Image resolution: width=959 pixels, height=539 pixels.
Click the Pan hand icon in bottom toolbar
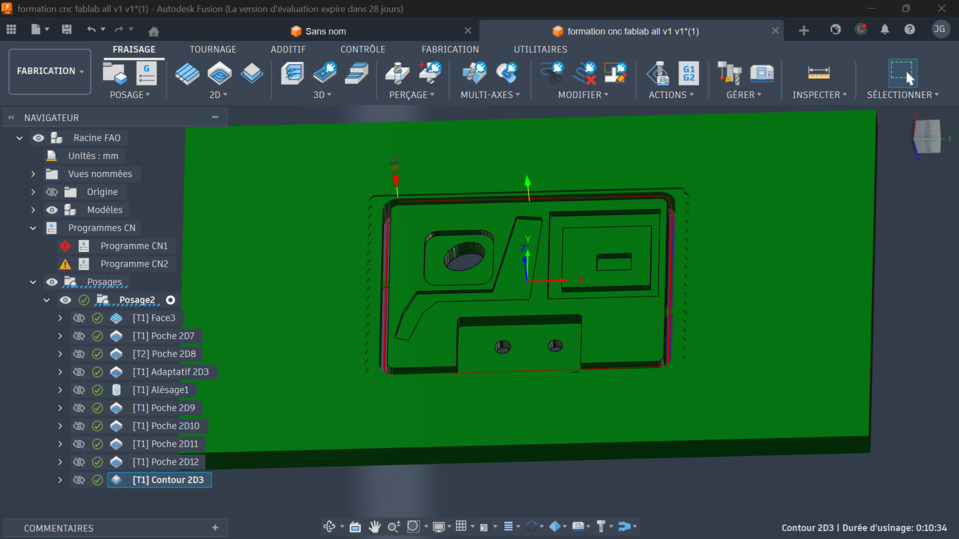374,526
